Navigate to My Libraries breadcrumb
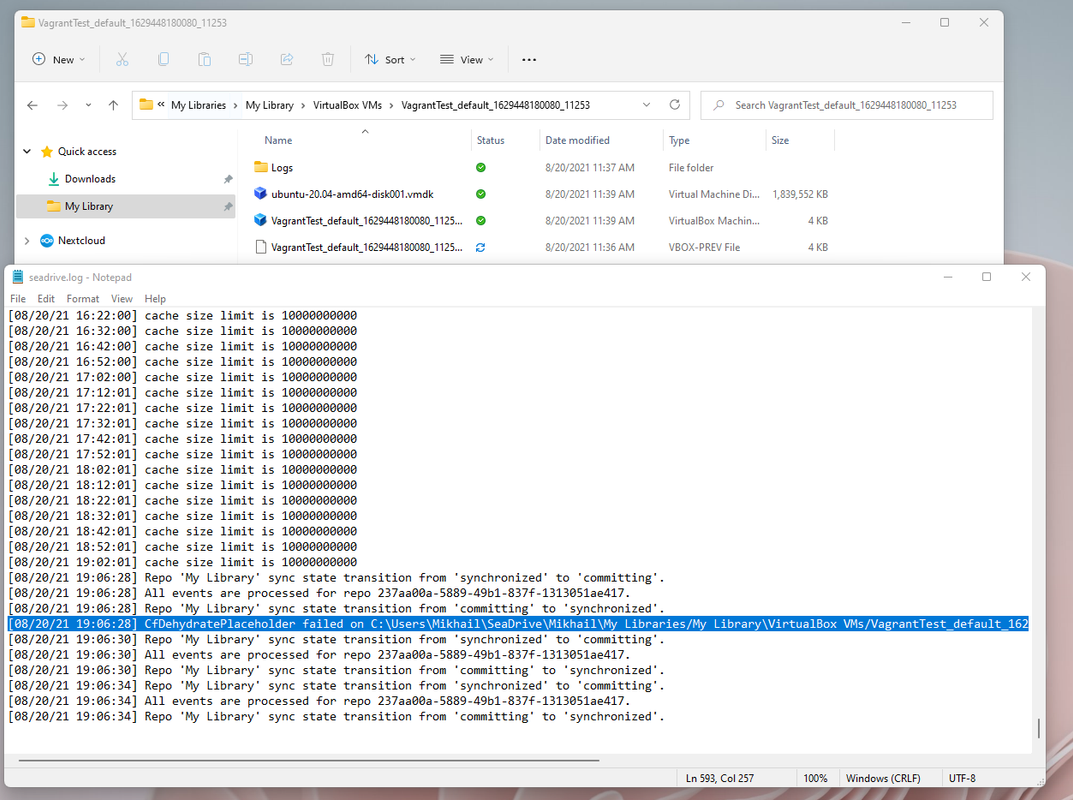The image size is (1073, 800). point(198,105)
